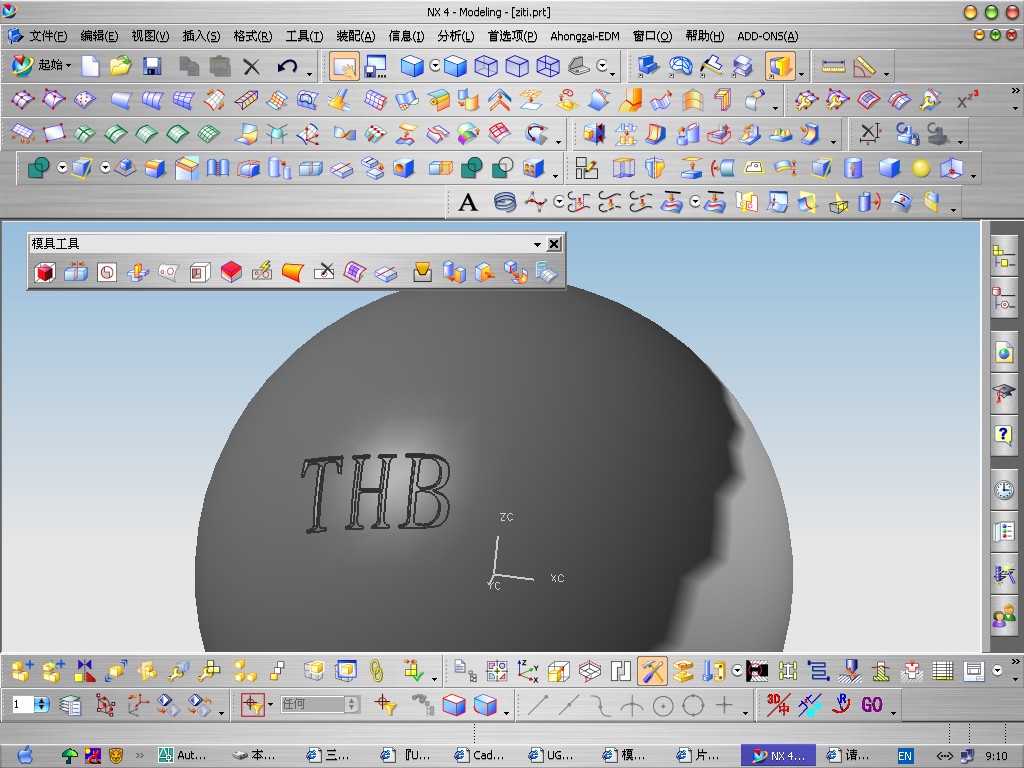Switch to the NX 4... taskbar button
Viewport: 1024px width, 768px height.
point(777,756)
